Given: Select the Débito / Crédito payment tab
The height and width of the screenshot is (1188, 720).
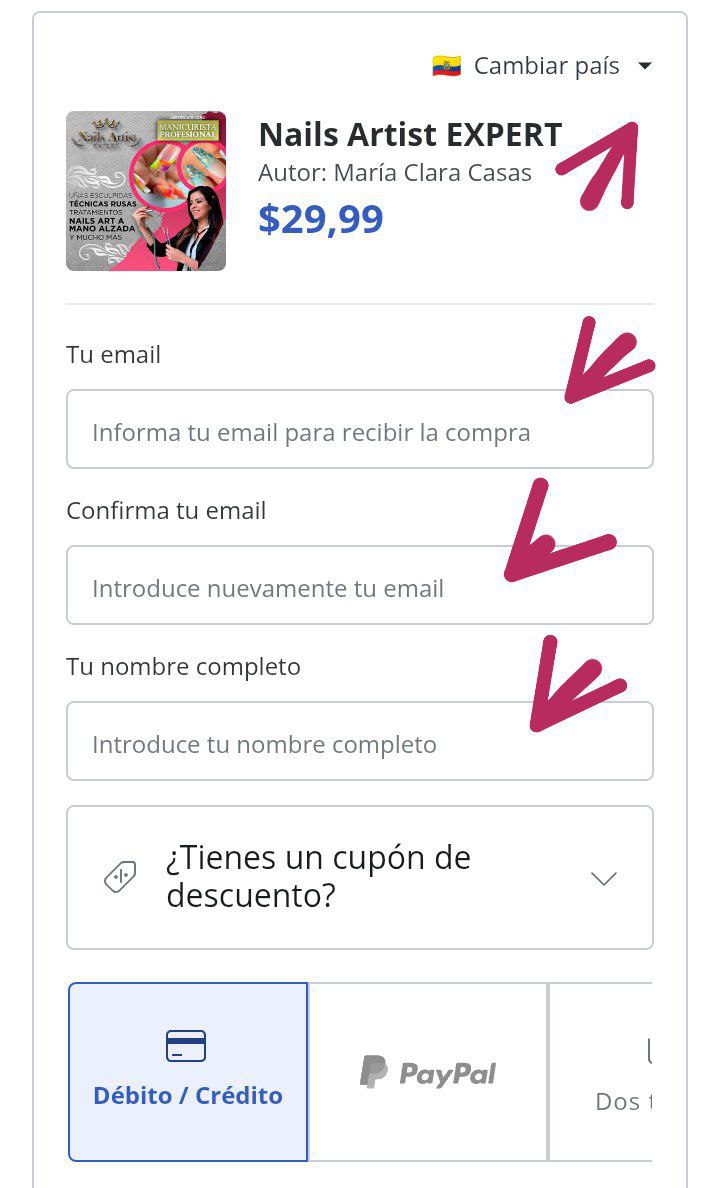Looking at the screenshot, I should (x=188, y=1072).
